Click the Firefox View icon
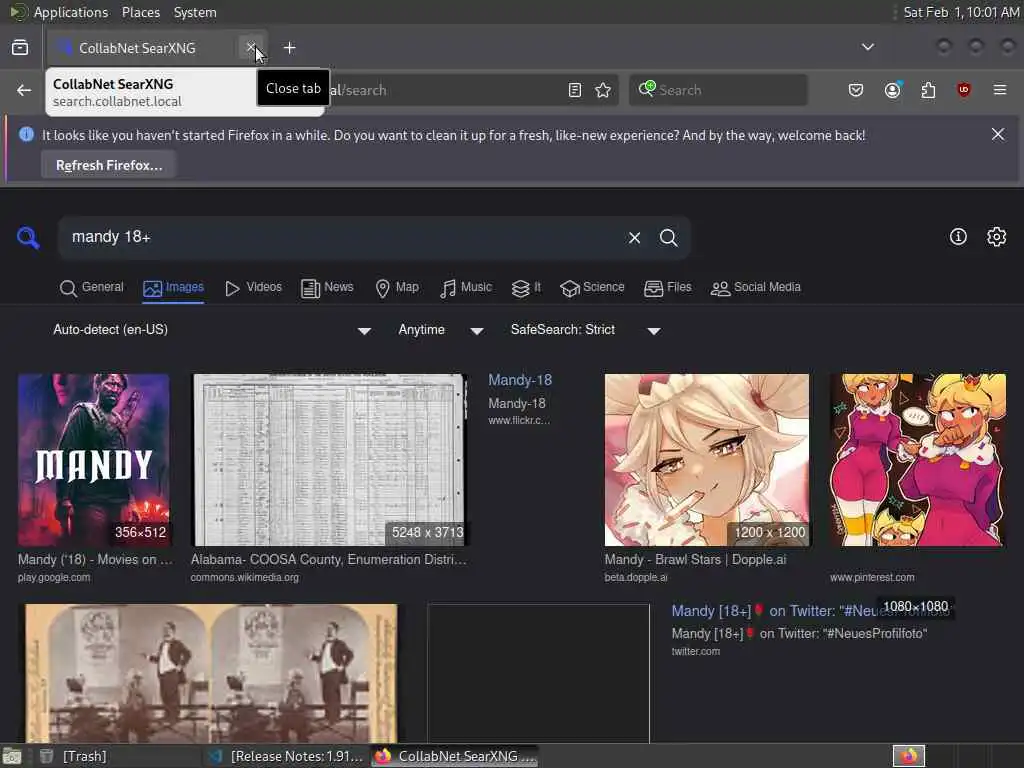Viewport: 1024px width, 768px height. tap(20, 48)
